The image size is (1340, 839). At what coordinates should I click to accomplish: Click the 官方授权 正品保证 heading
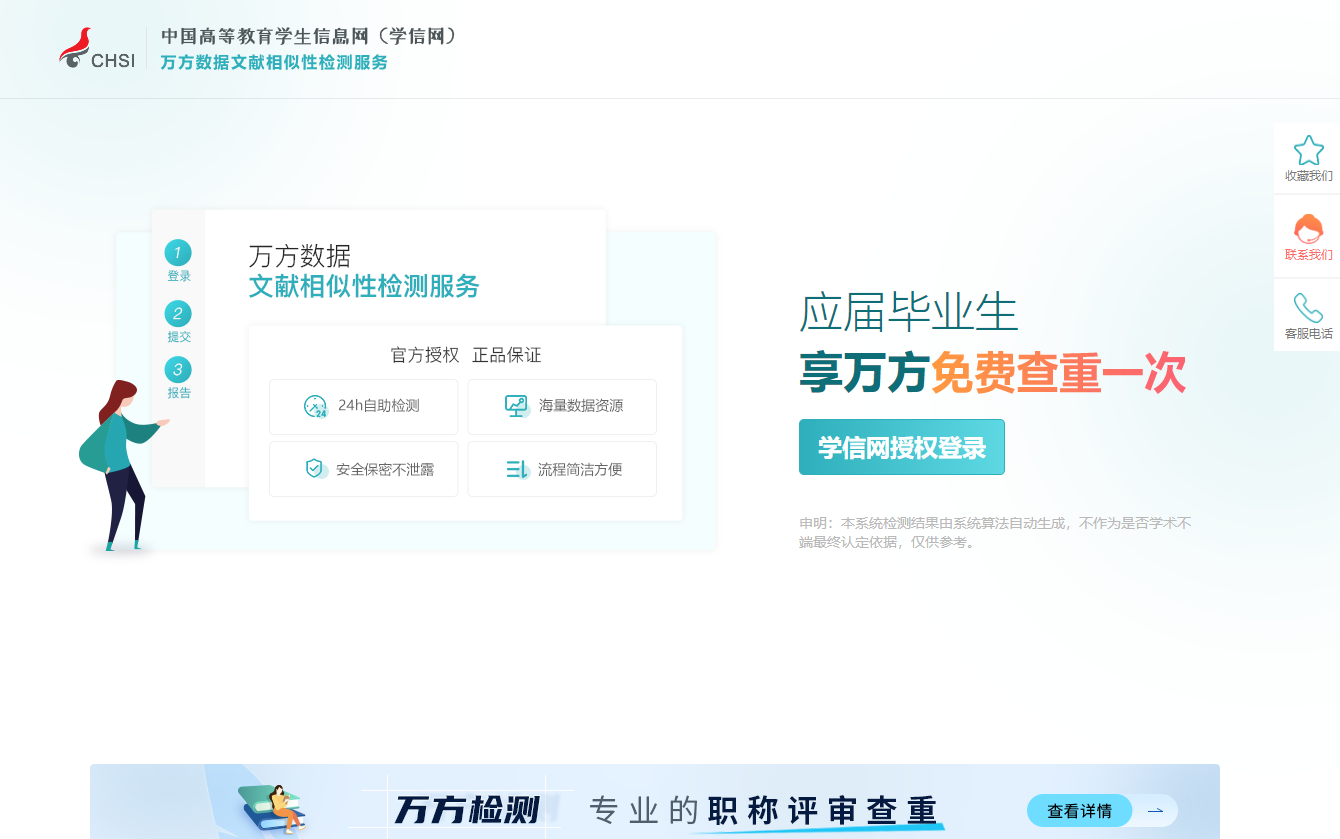click(466, 355)
